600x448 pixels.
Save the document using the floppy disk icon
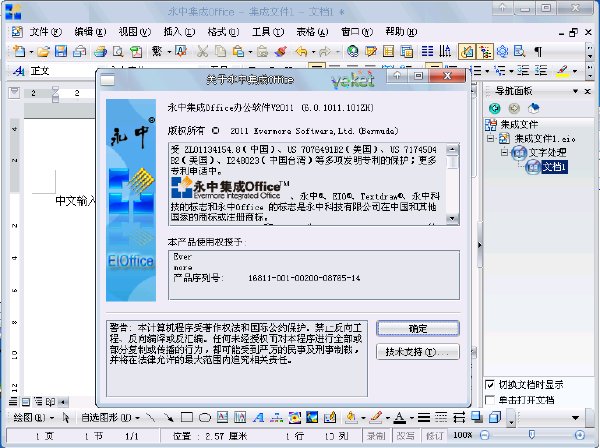point(61,51)
